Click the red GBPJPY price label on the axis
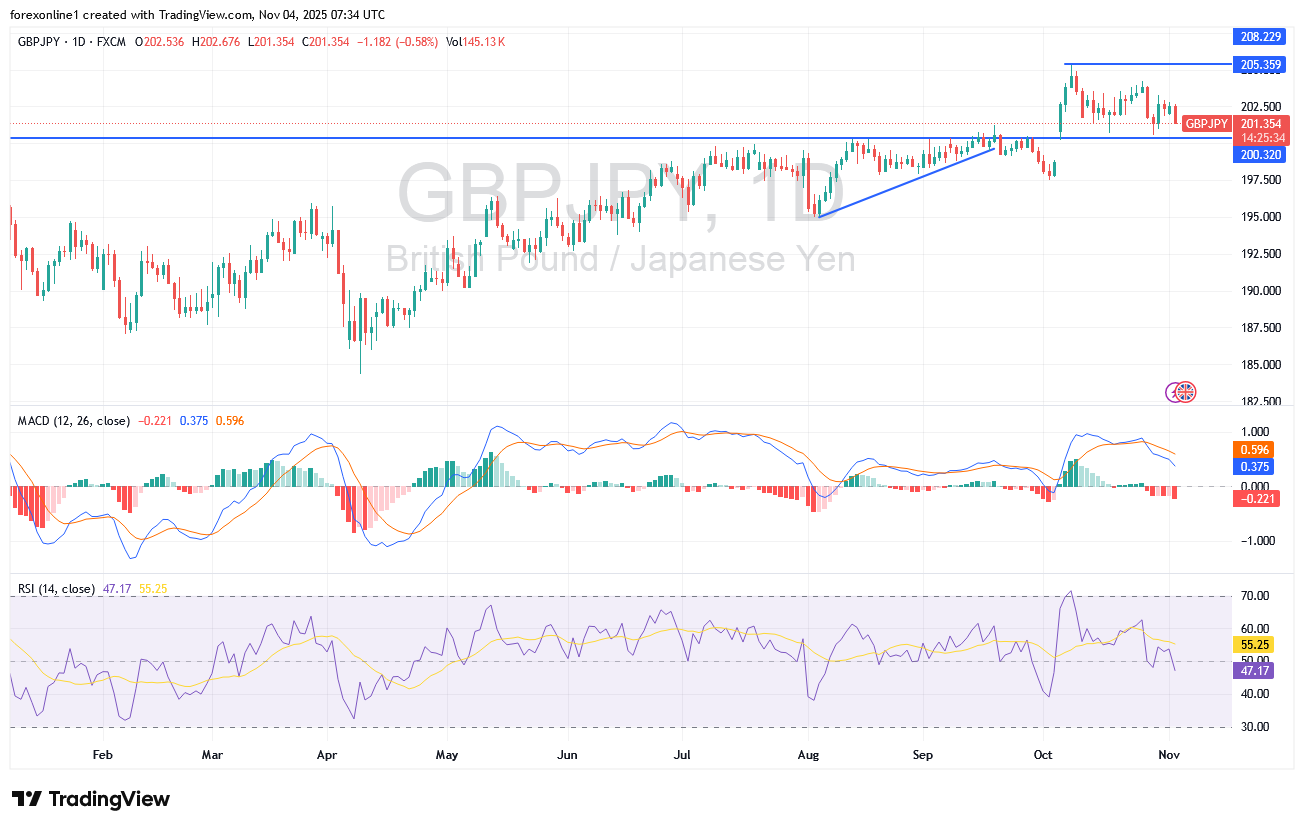1304x829 pixels. point(1206,124)
